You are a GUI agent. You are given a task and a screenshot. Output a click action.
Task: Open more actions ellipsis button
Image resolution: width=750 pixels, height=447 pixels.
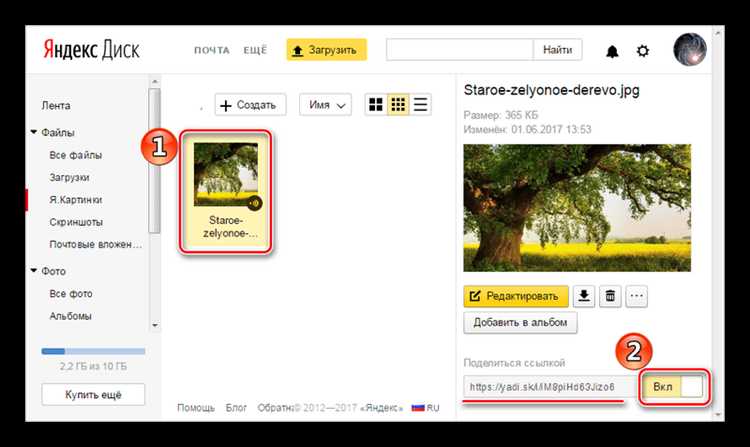(x=636, y=296)
